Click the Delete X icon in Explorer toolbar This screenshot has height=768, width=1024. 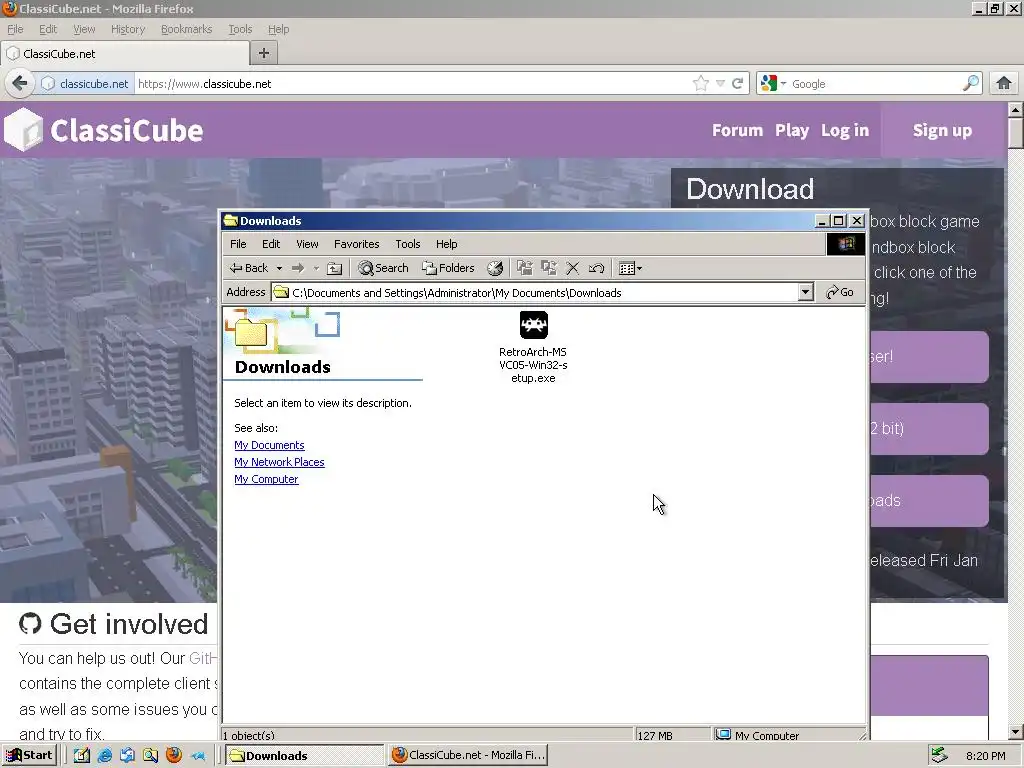[573, 268]
